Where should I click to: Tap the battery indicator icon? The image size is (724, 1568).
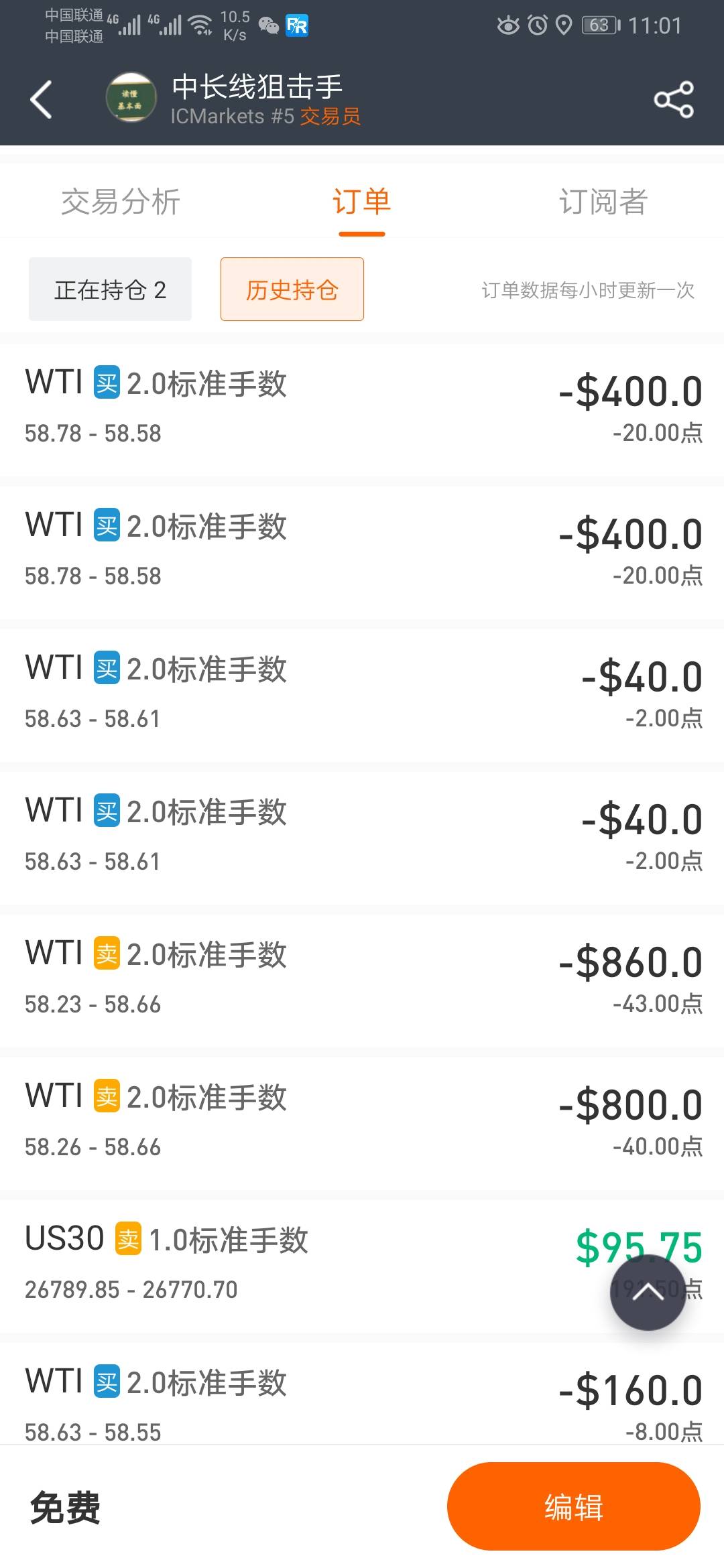(601, 25)
